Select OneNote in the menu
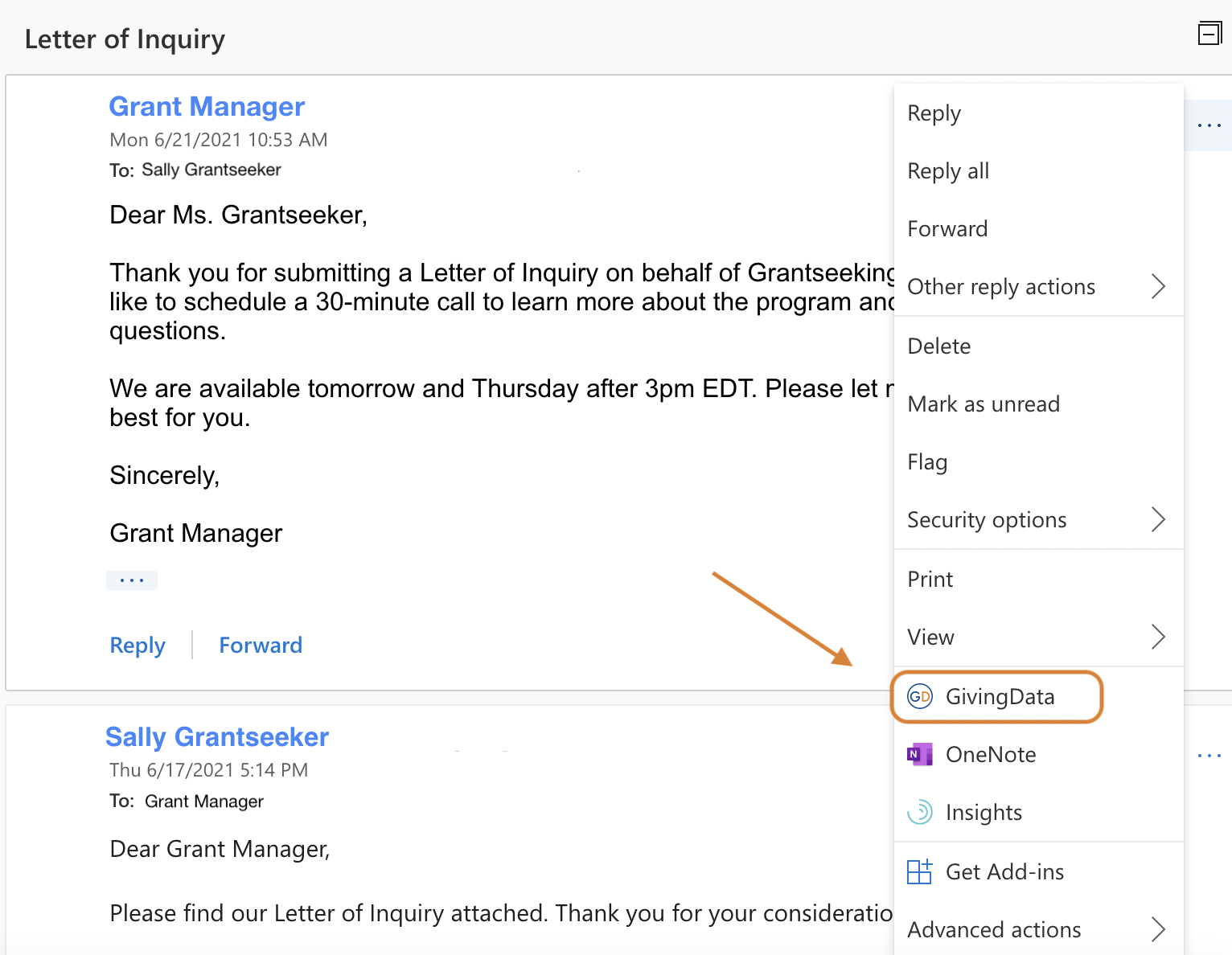The height and width of the screenshot is (955, 1232). (1038, 754)
